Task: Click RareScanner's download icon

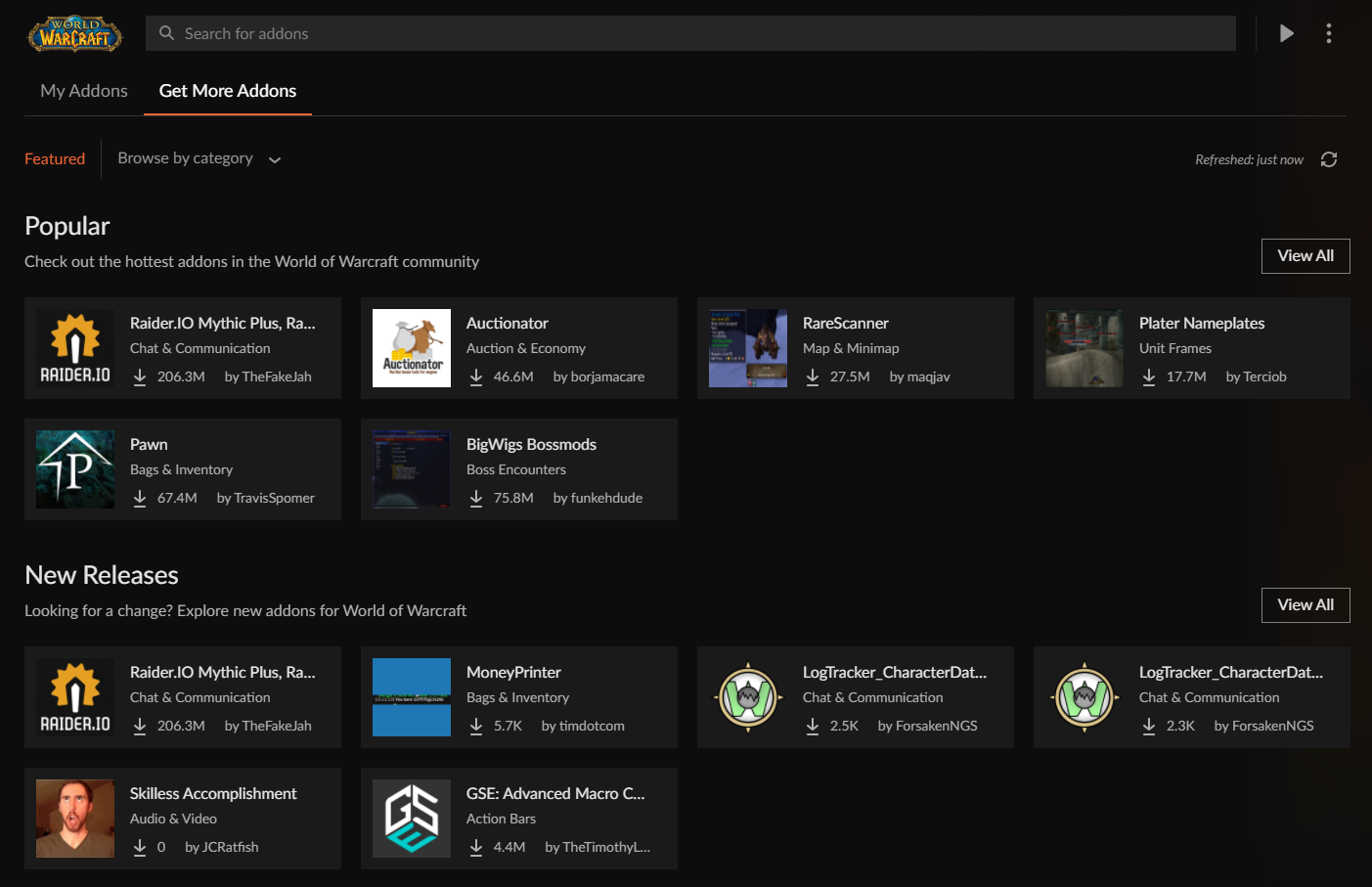Action: (x=812, y=376)
